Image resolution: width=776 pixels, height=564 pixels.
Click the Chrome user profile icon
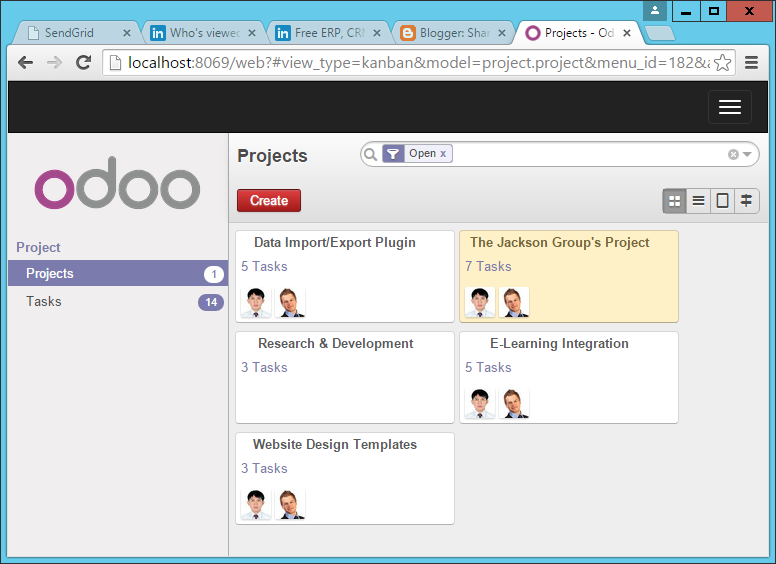click(655, 10)
